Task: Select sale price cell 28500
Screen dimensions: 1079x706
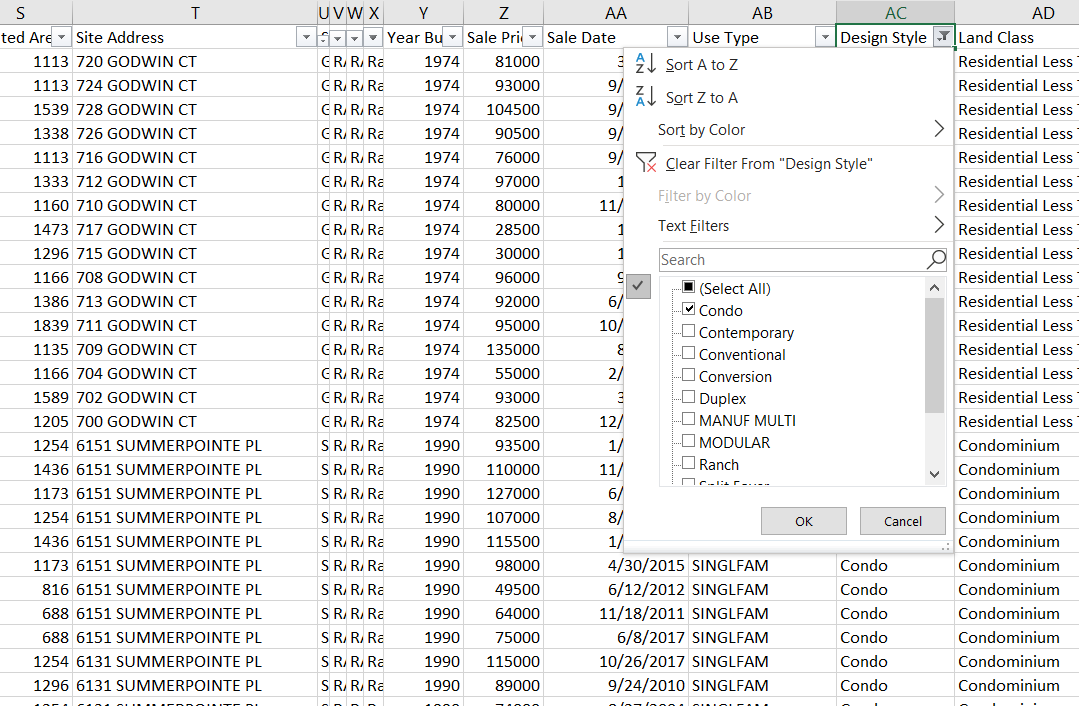Action: 504,230
